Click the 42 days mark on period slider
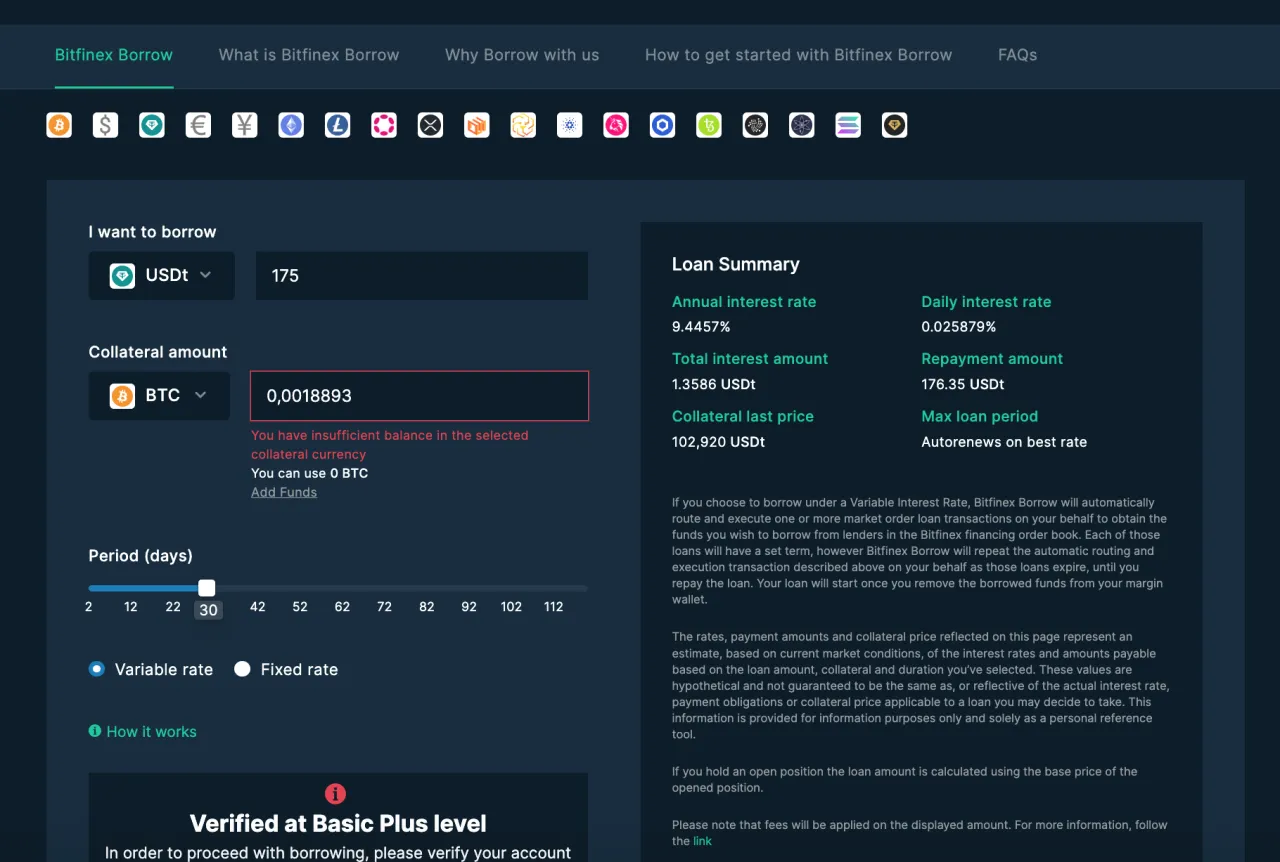 (x=258, y=606)
